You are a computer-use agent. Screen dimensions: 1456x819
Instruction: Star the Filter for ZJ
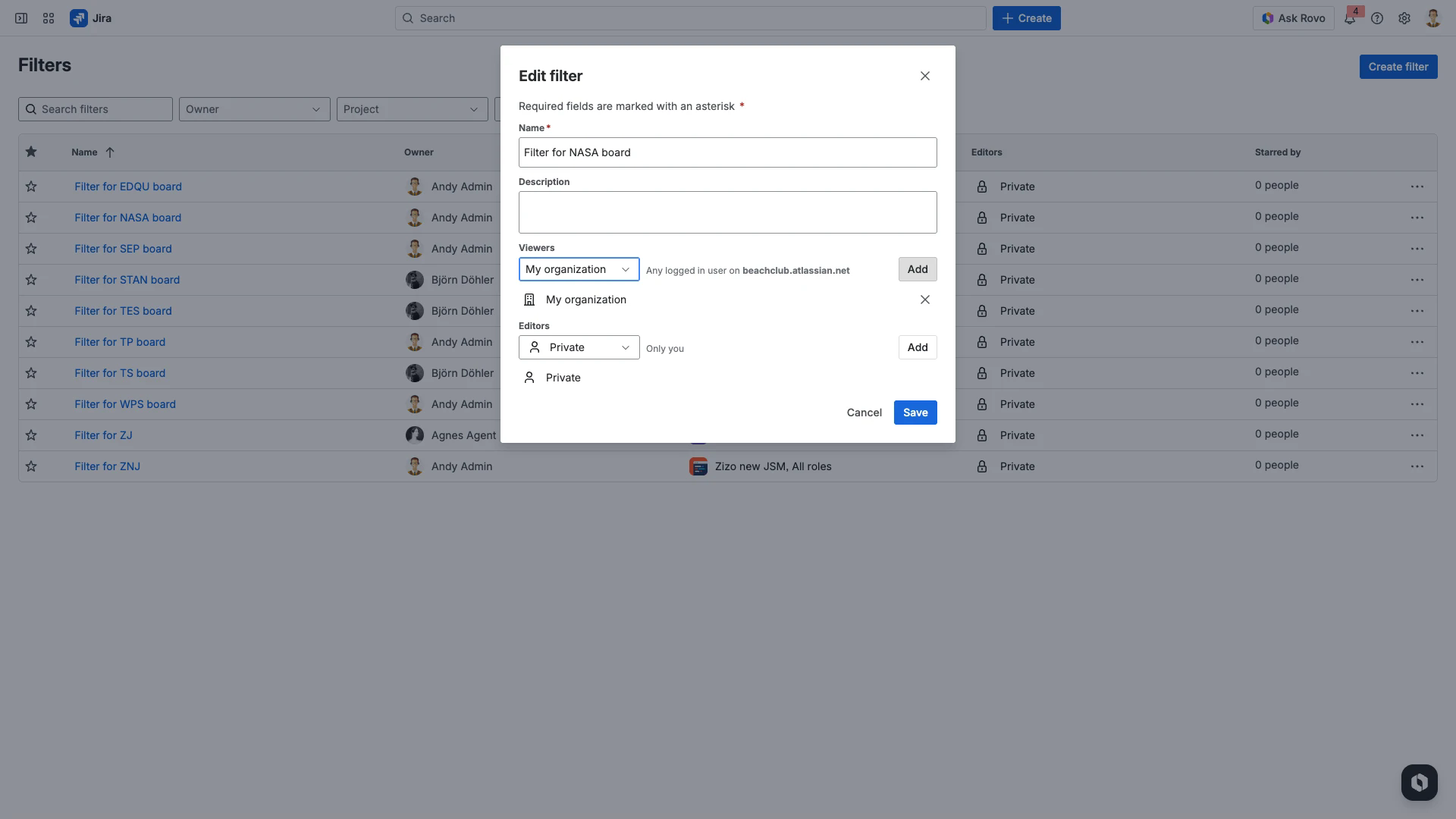(31, 435)
